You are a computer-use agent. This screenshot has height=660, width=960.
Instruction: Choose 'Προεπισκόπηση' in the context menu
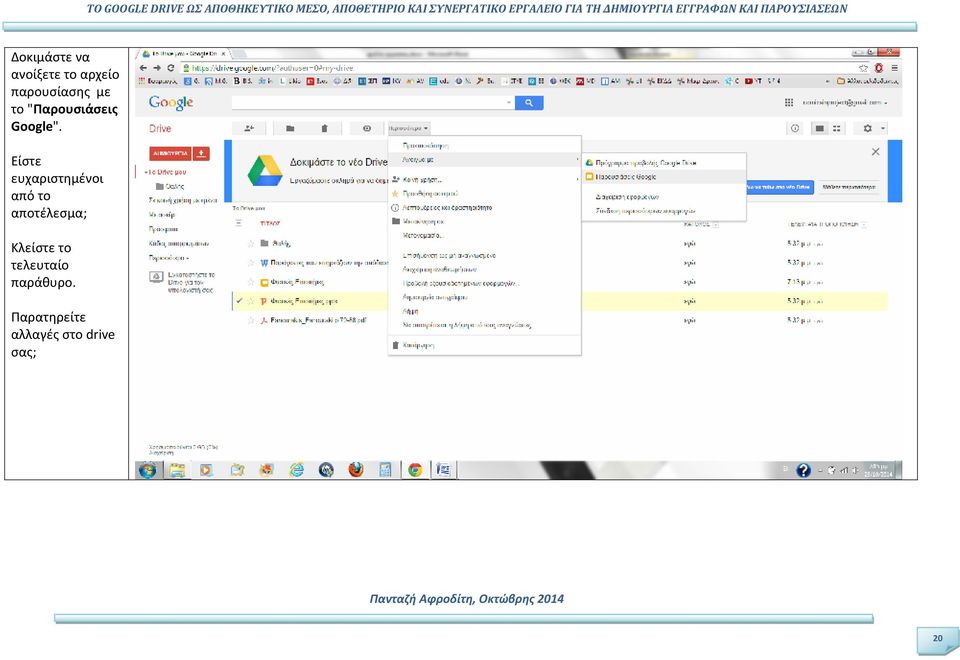(426, 146)
